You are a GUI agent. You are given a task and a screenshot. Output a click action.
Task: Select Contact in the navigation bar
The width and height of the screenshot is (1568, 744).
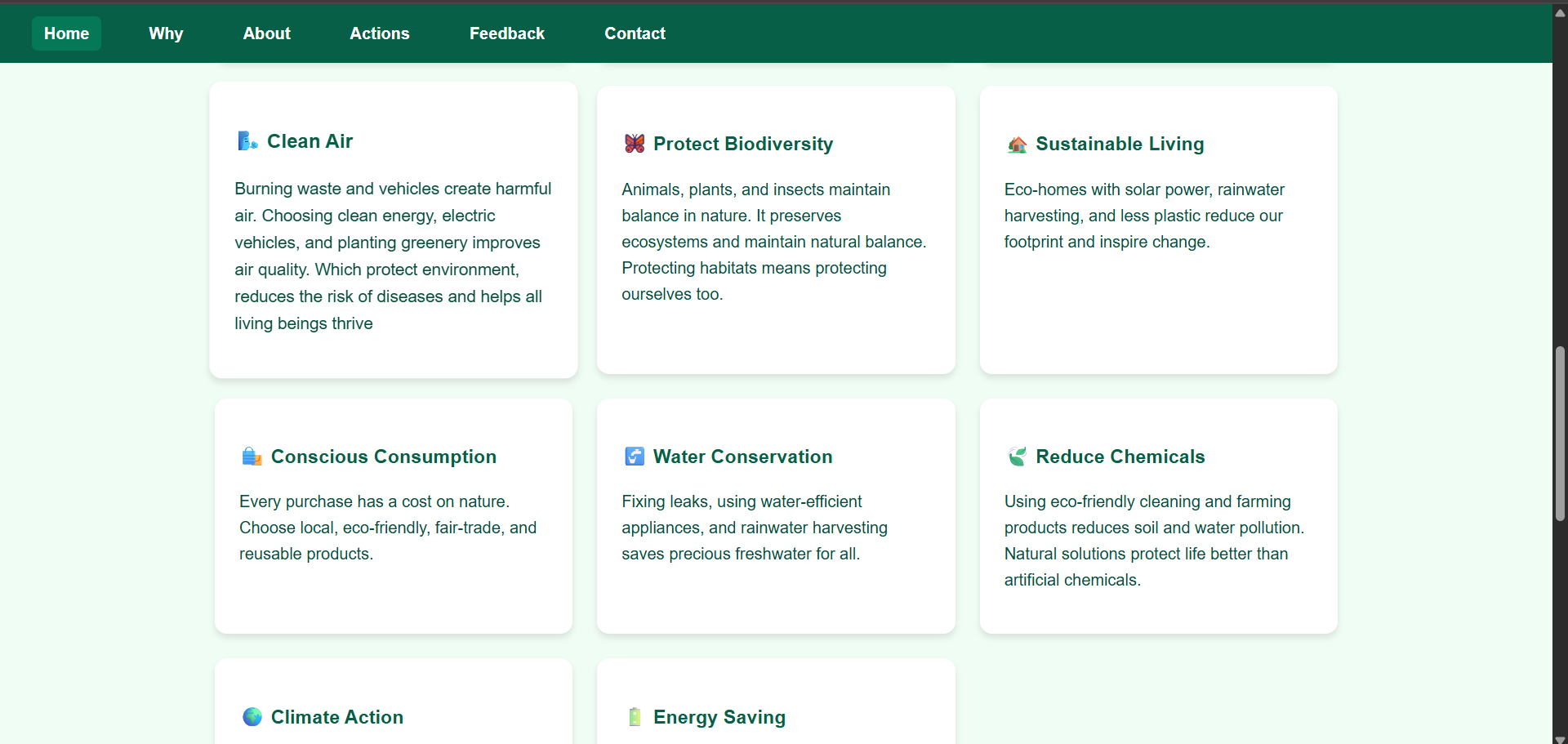click(635, 33)
